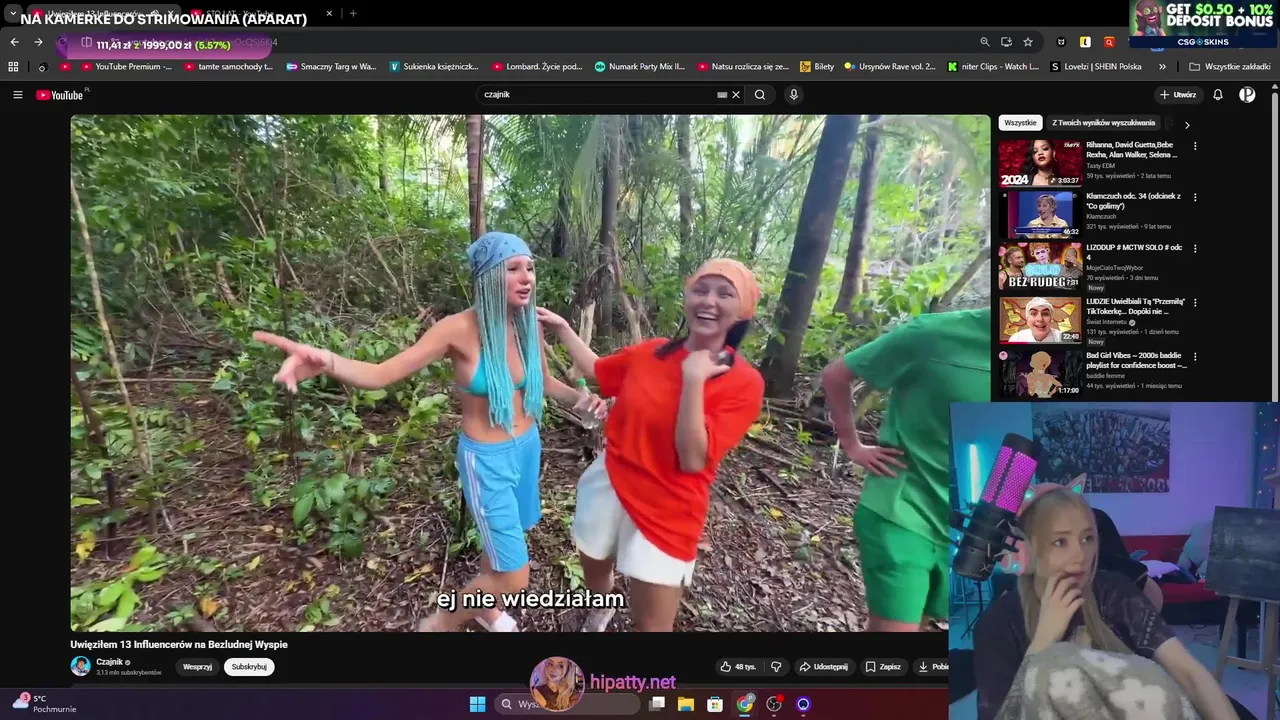This screenshot has width=1280, height=720.
Task: Open the Czajnik channel name link
Action: point(110,662)
